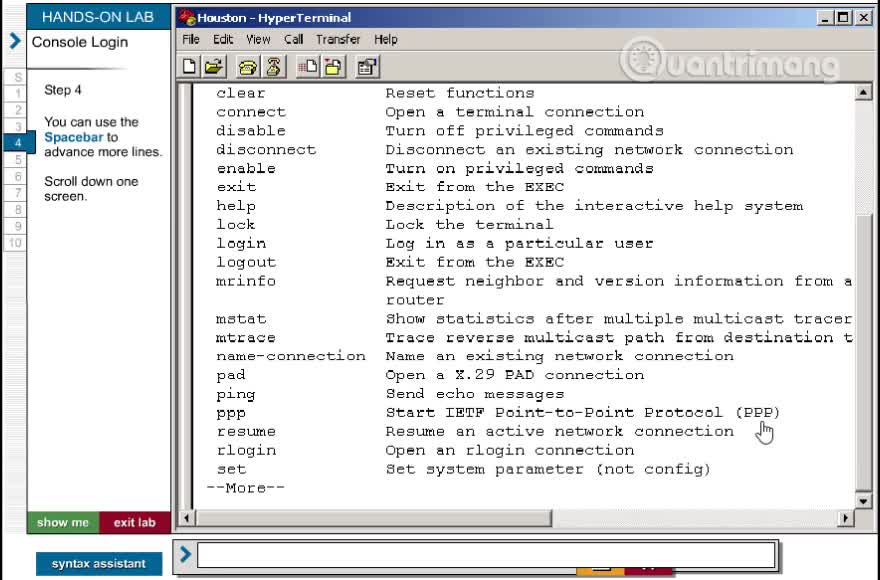Screen dimensions: 880x580
Task: Click the Spacebar link in instructions
Action: click(x=74, y=137)
